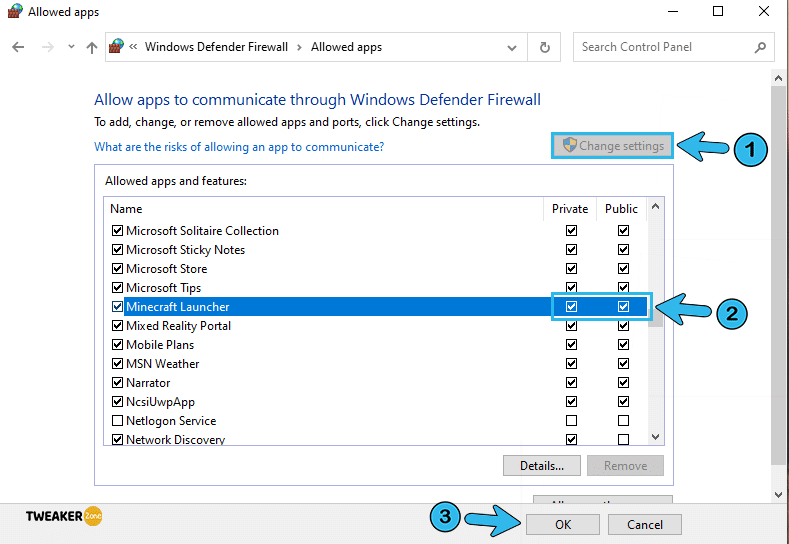Sort by the Name column header
This screenshot has height=544, width=789.
(x=126, y=209)
